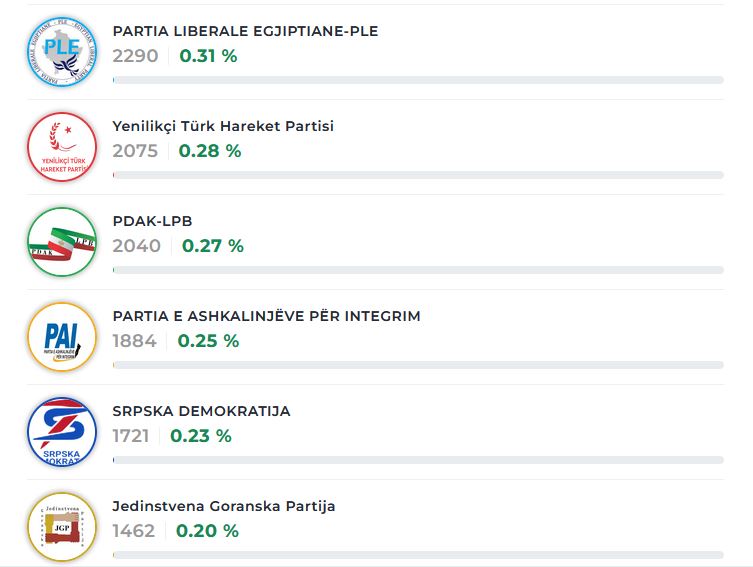Click the 1462 vote count
Image resolution: width=753 pixels, height=567 pixels.
click(x=134, y=531)
